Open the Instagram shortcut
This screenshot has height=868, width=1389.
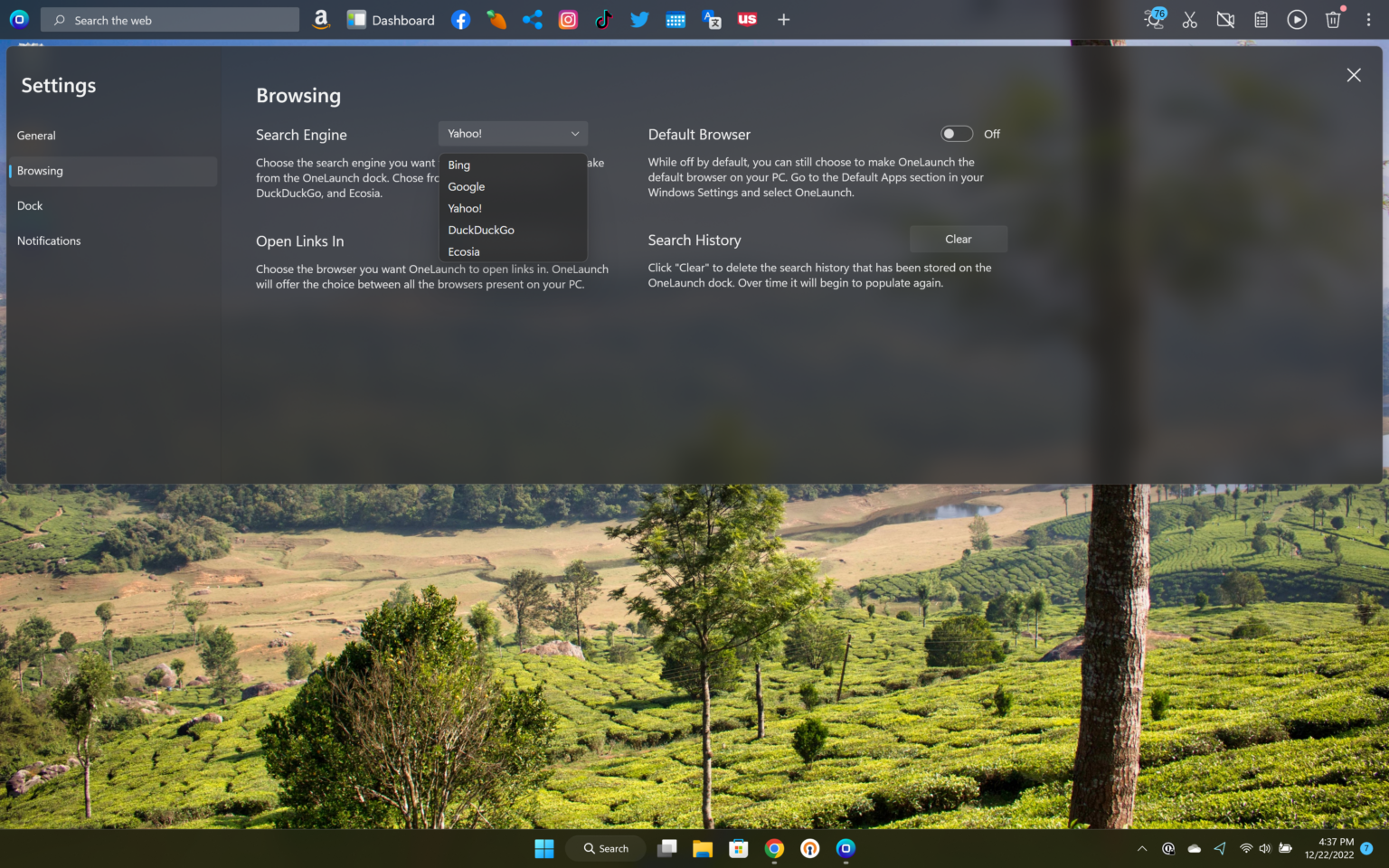tap(568, 19)
